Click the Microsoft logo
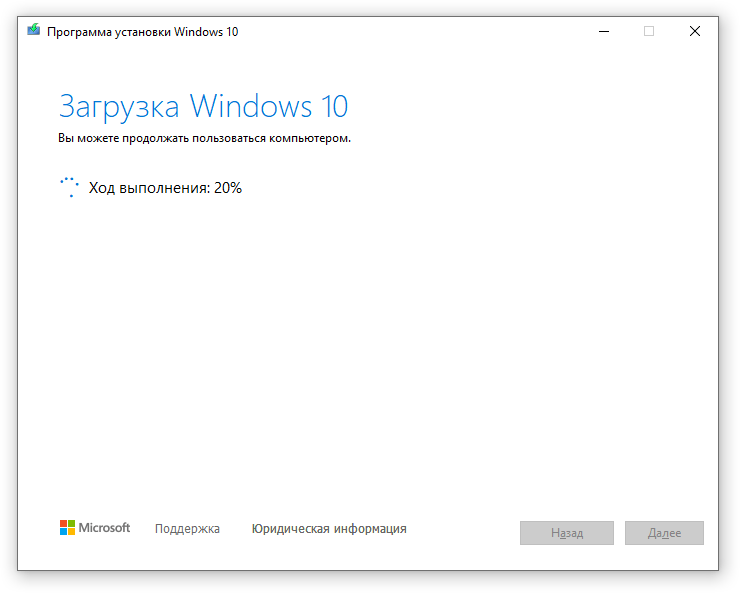Image resolution: width=740 pixels, height=593 pixels. (95, 527)
